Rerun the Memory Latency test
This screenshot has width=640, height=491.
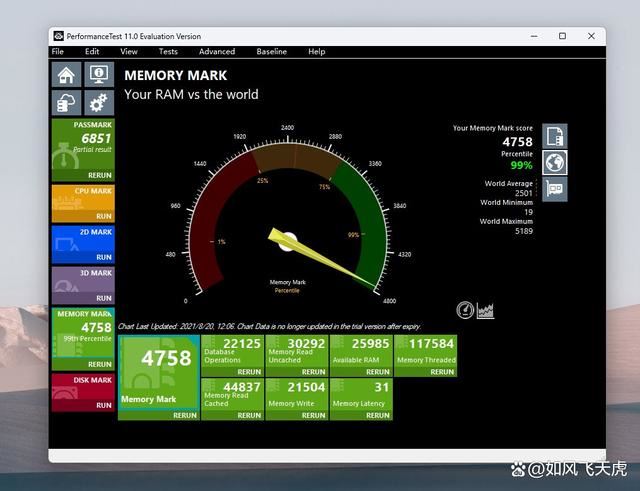pyautogui.click(x=377, y=415)
